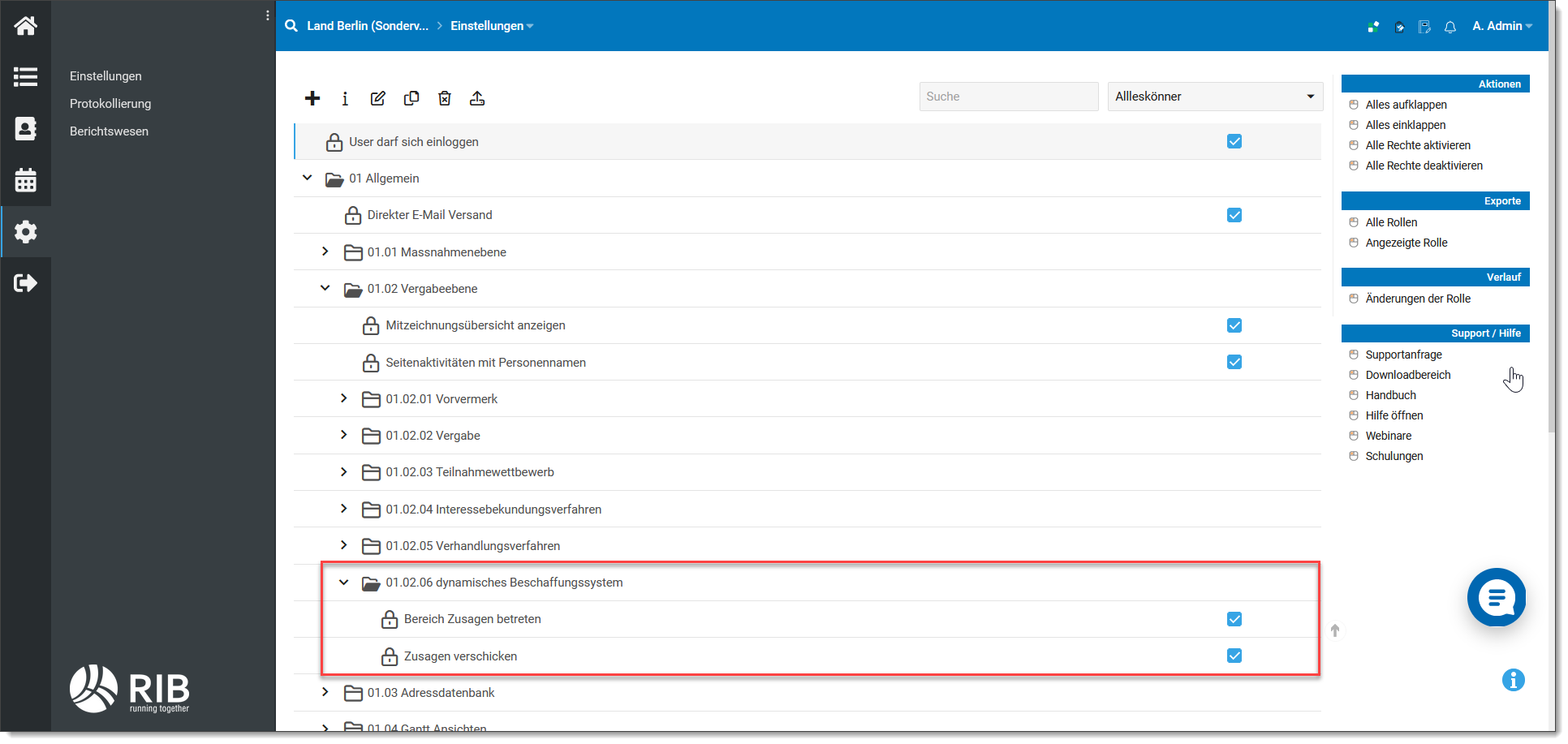The image size is (1568, 744).
Task: Add a new role with plus icon
Action: tap(312, 98)
